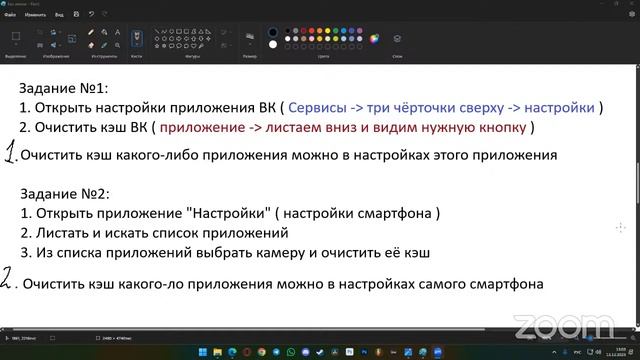Open File Explorer from taskbar
Image resolution: width=640 pixels, height=360 pixels.
[x=218, y=352]
